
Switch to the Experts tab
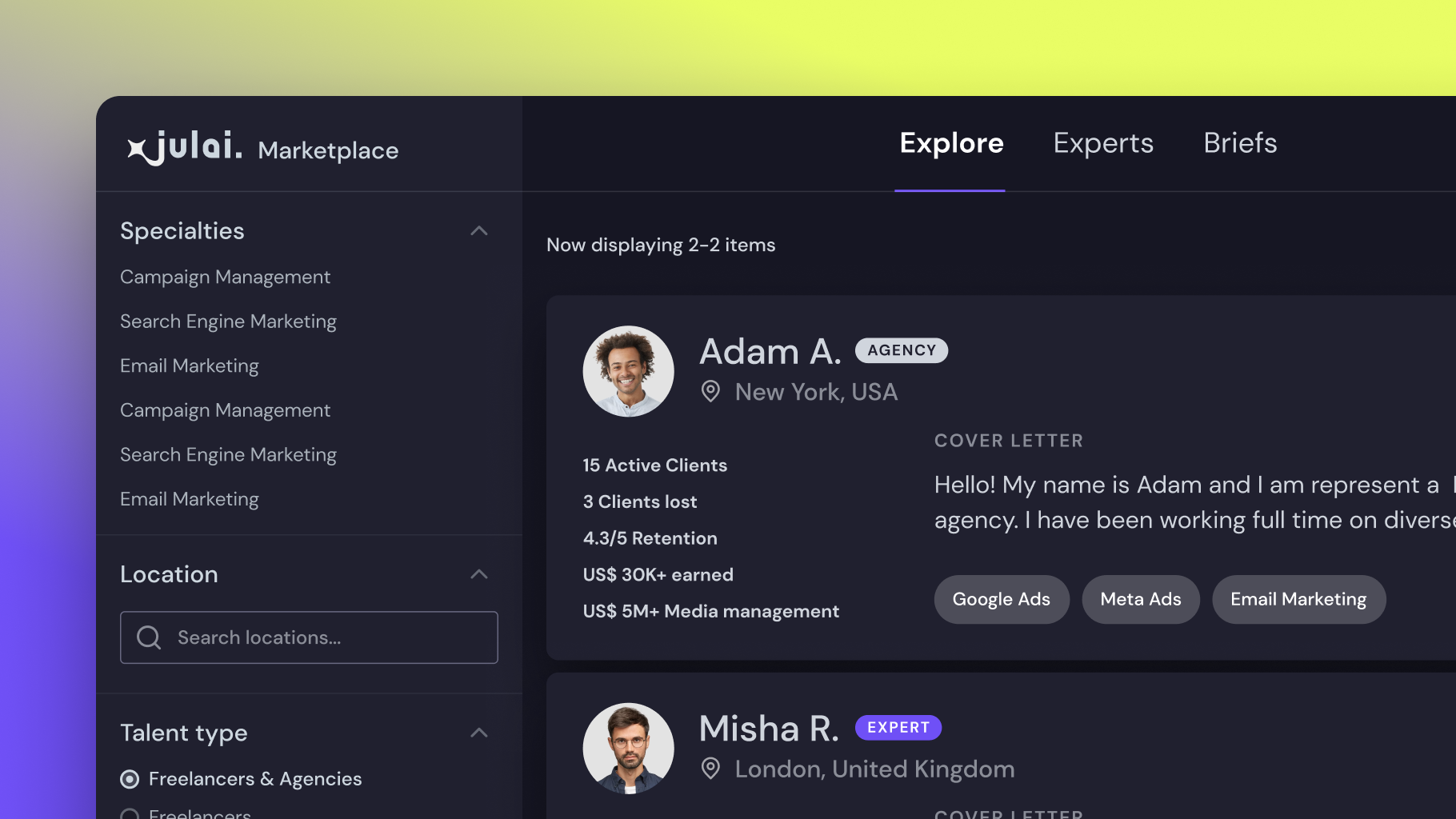coord(1102,143)
